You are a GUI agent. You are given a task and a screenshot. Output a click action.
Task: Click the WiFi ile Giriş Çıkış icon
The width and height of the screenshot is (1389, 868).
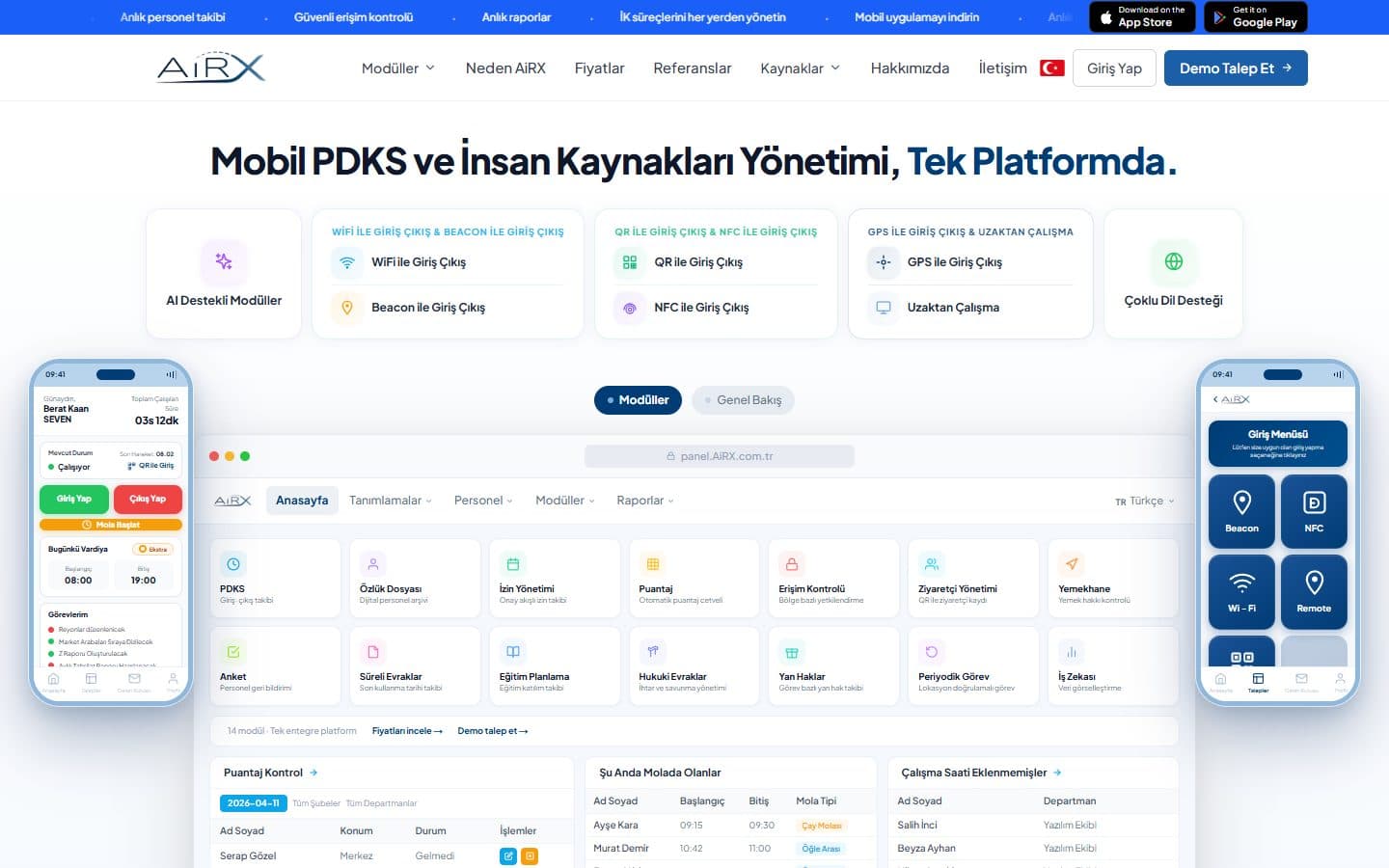347,262
